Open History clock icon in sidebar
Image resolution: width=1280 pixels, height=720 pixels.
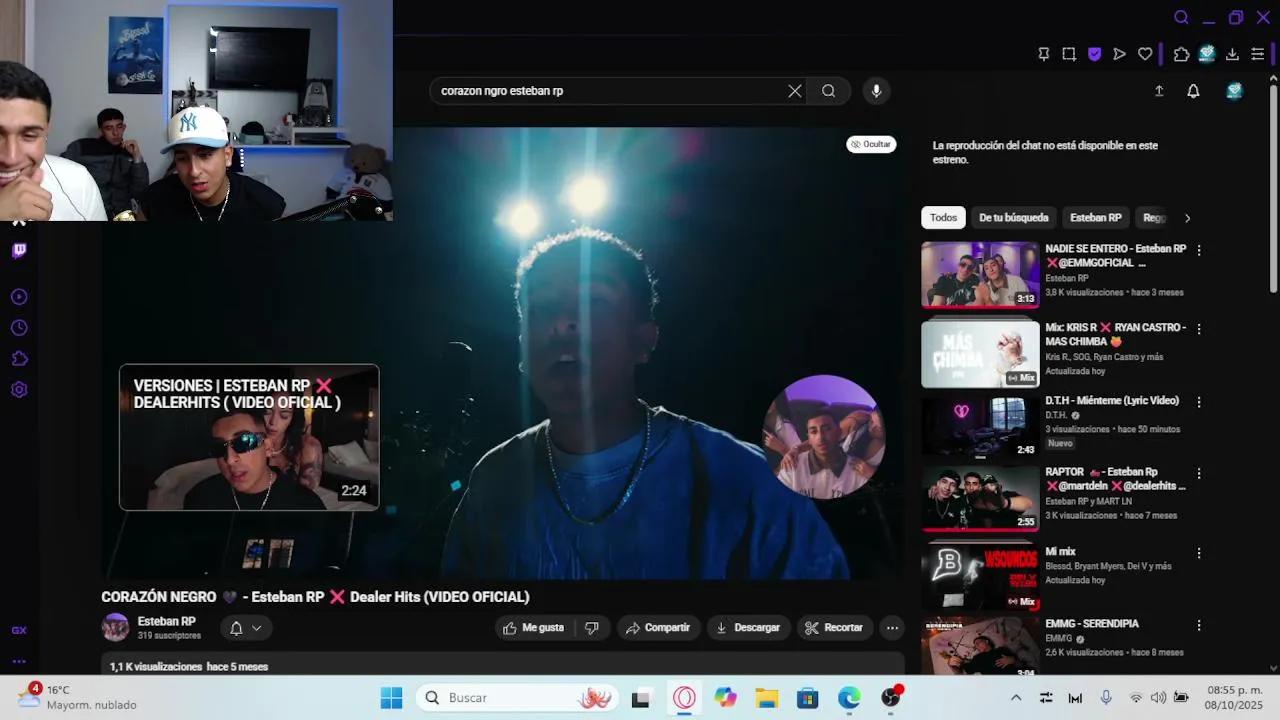19,328
